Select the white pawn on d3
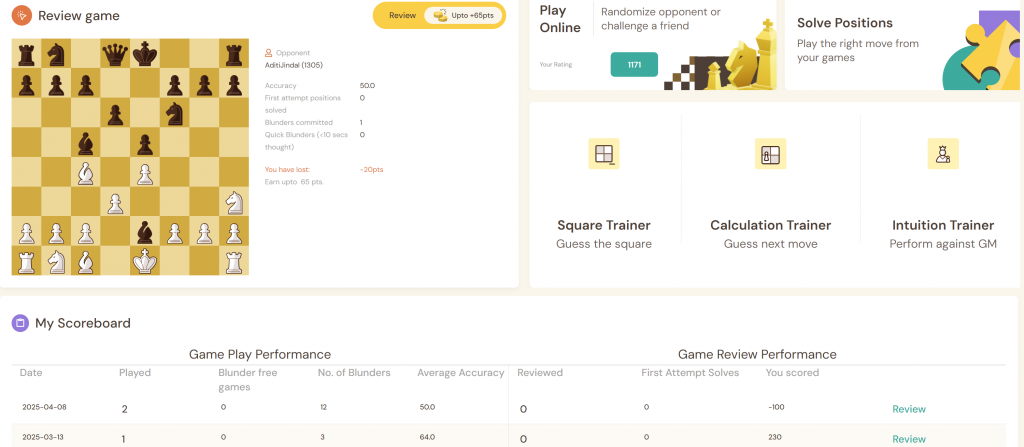The image size is (1024, 447). click(115, 203)
